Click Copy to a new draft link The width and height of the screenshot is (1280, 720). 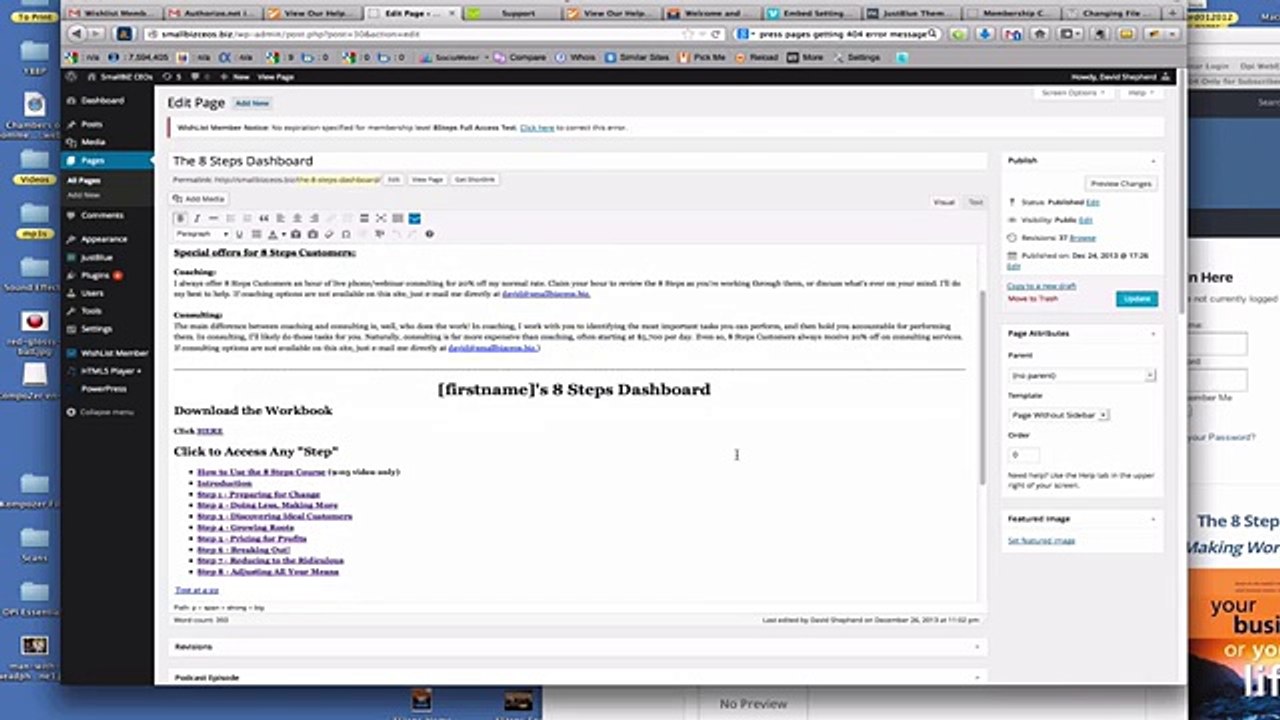(1041, 287)
